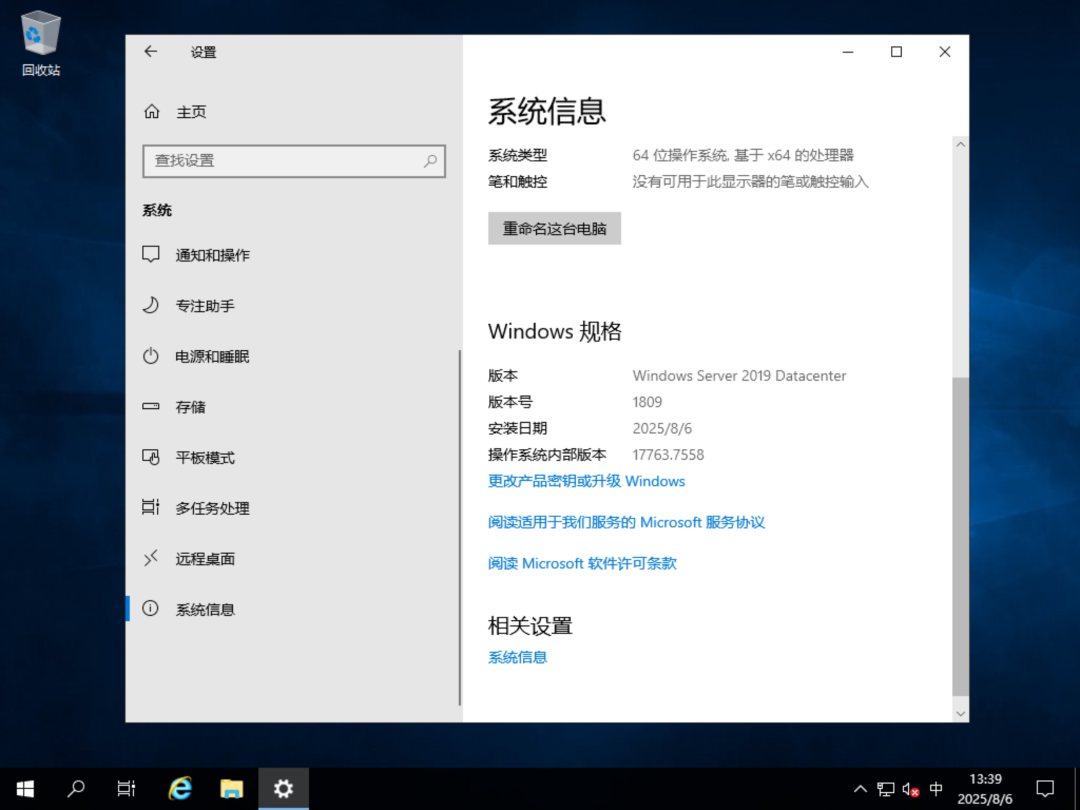The width and height of the screenshot is (1080, 810).
Task: Go to 主页 (Settings home)
Action: pyautogui.click(x=191, y=111)
